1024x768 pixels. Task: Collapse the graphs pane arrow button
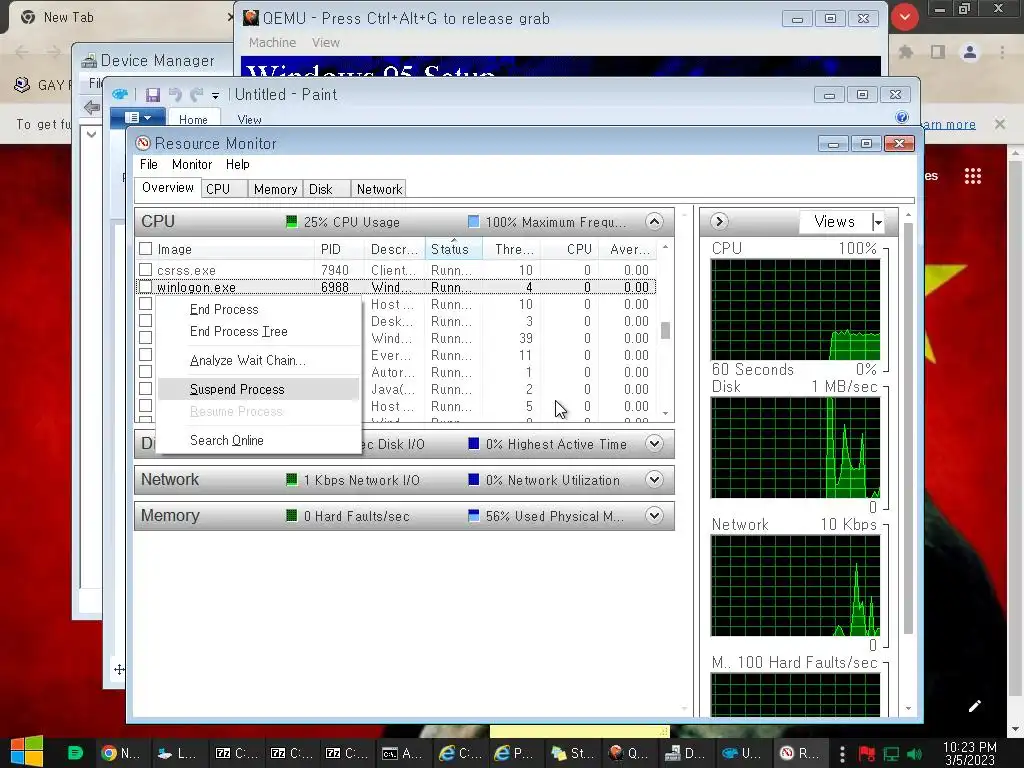pyautogui.click(x=719, y=221)
